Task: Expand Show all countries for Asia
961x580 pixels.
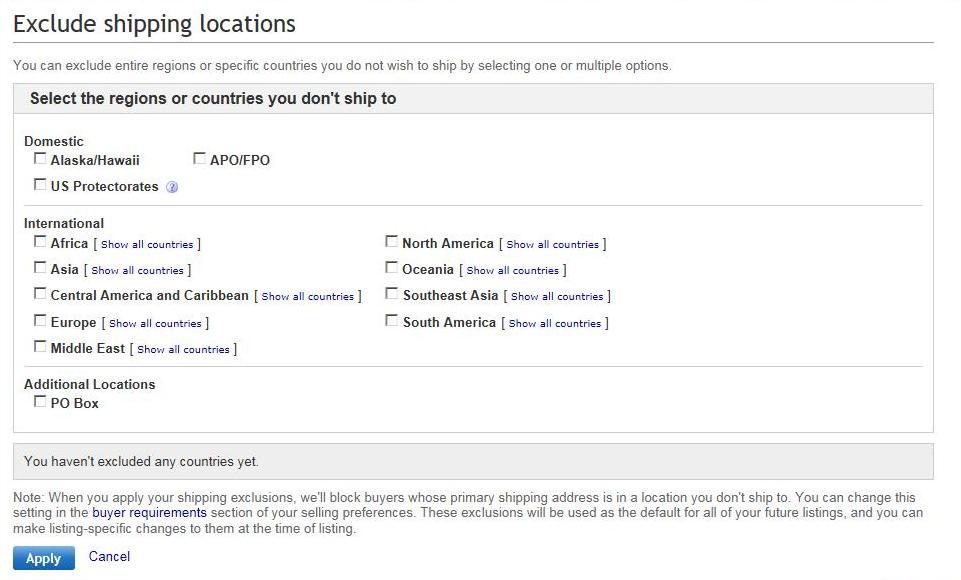Action: coord(137,270)
